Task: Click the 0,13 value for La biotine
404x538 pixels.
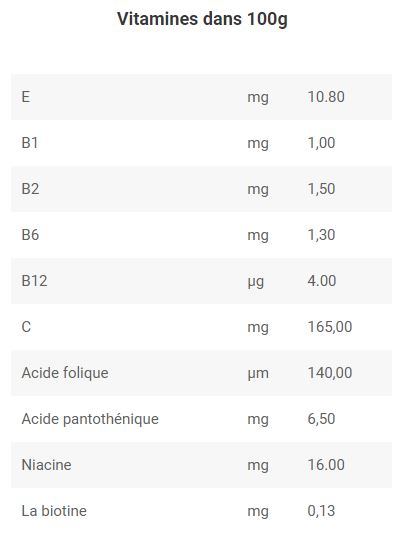Action: coord(321,511)
